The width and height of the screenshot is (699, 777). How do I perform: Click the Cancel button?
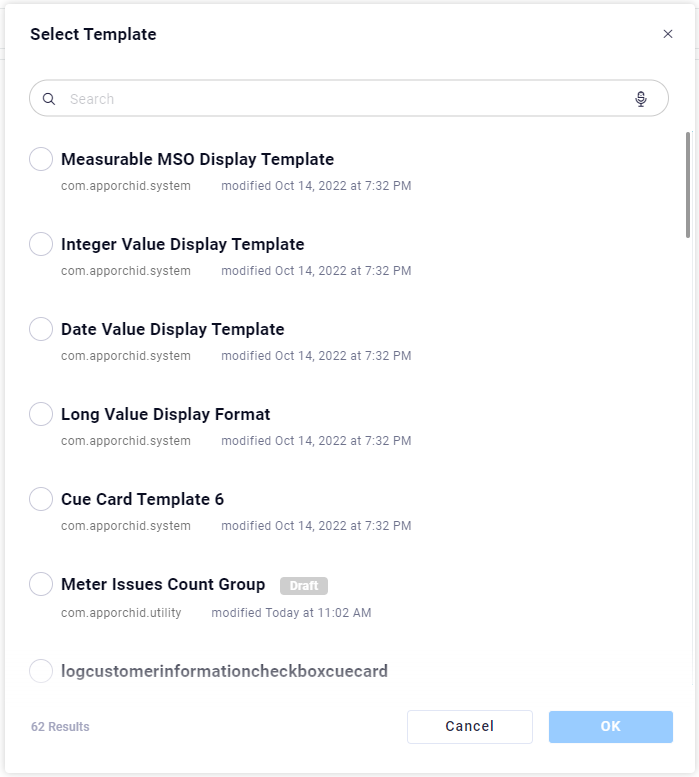pyautogui.click(x=470, y=727)
